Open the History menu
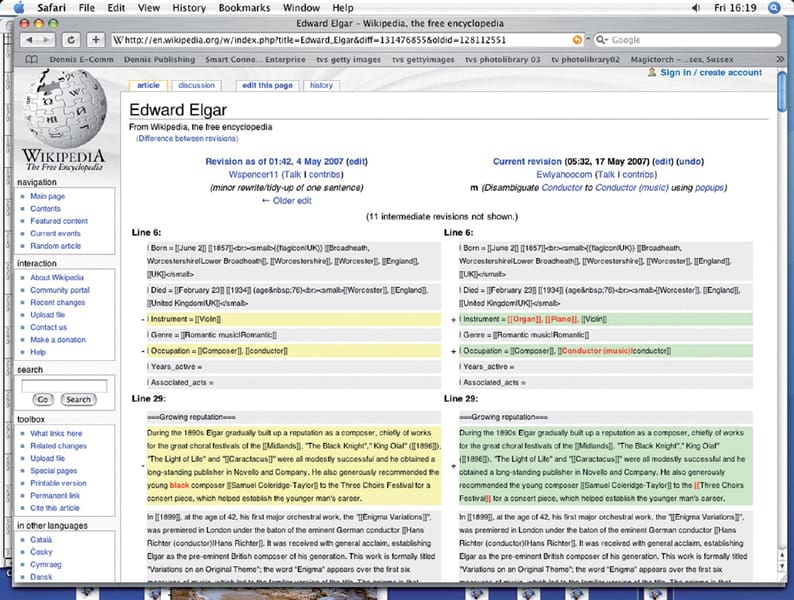This screenshot has height=600, width=794. (189, 8)
